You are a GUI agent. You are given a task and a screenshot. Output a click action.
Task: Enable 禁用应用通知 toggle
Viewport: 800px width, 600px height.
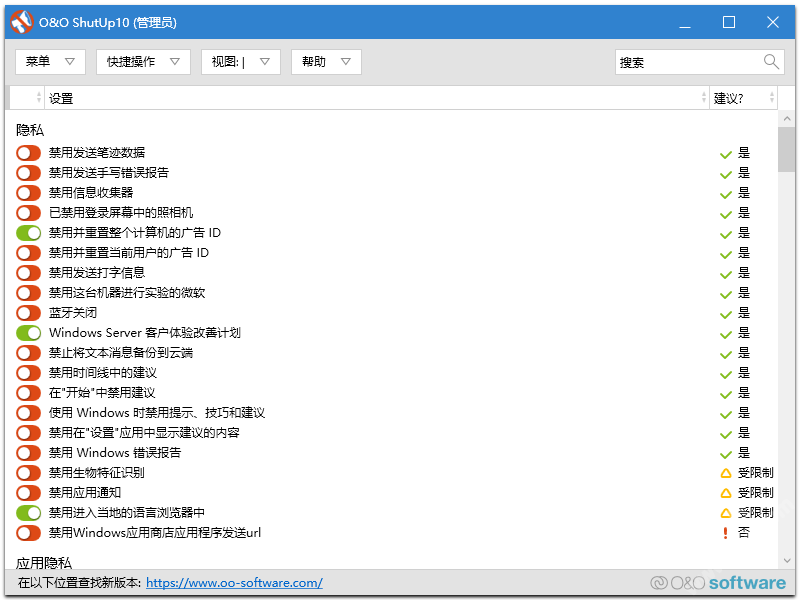click(28, 492)
